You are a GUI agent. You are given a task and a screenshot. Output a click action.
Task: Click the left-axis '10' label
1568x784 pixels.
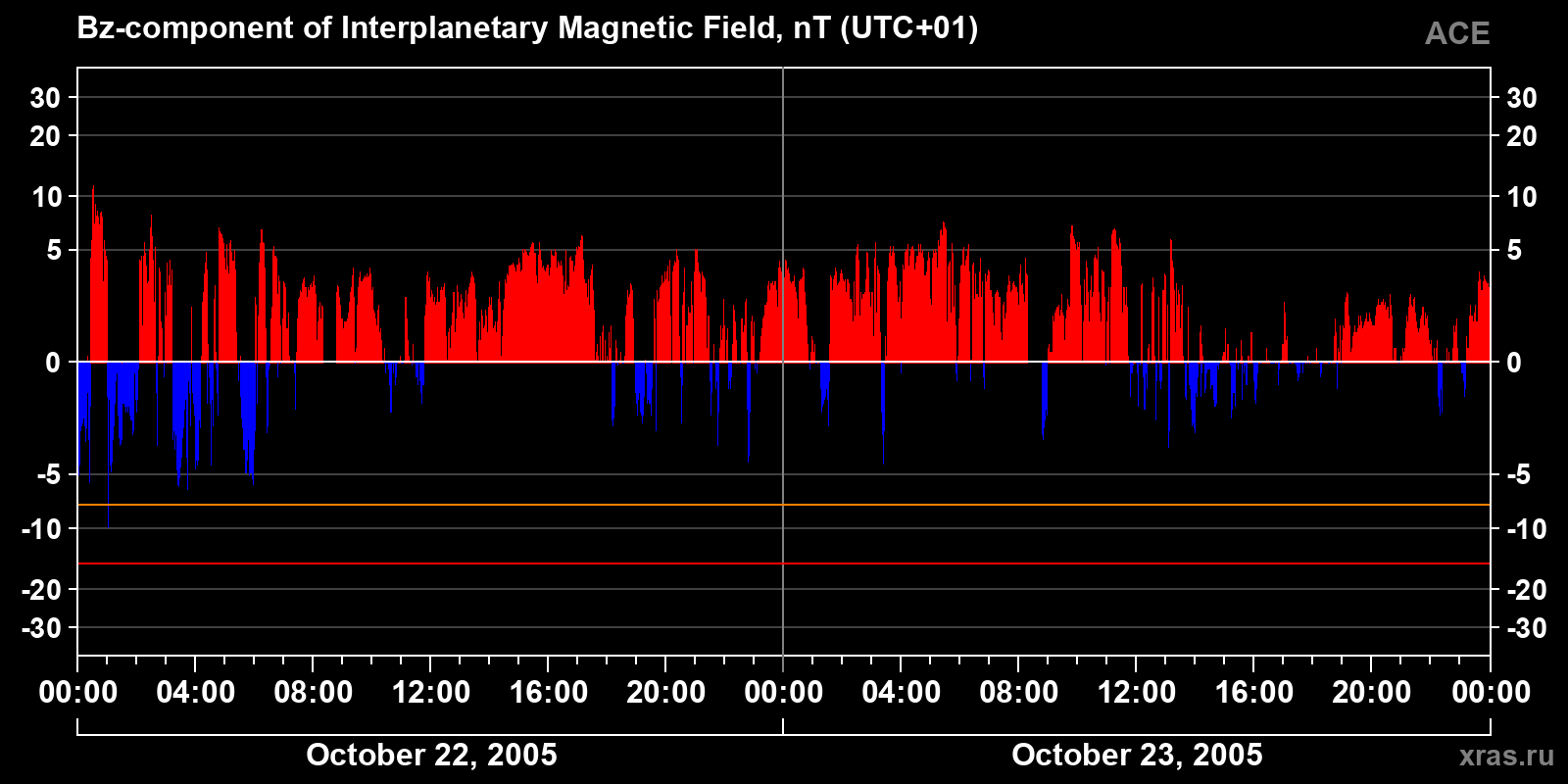(46, 197)
